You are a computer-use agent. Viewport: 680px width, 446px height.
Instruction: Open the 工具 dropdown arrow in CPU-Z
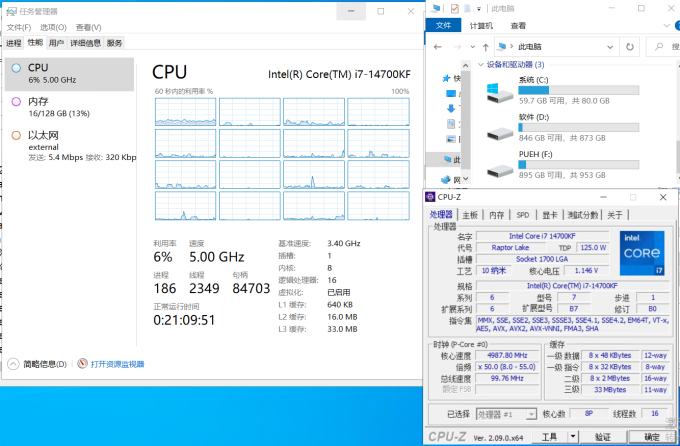pos(573,437)
